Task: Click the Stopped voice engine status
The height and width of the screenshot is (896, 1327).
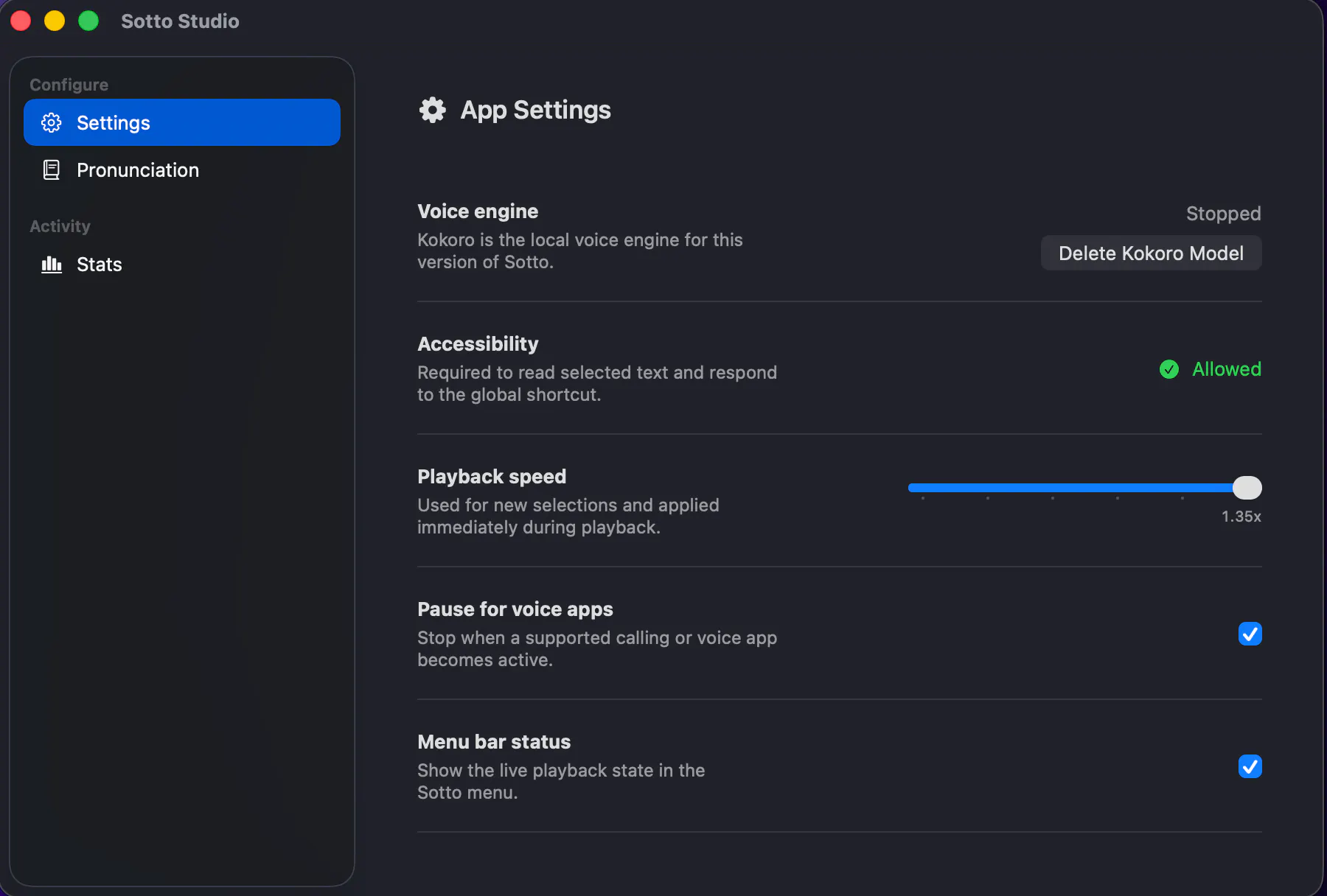Action: coord(1224,214)
